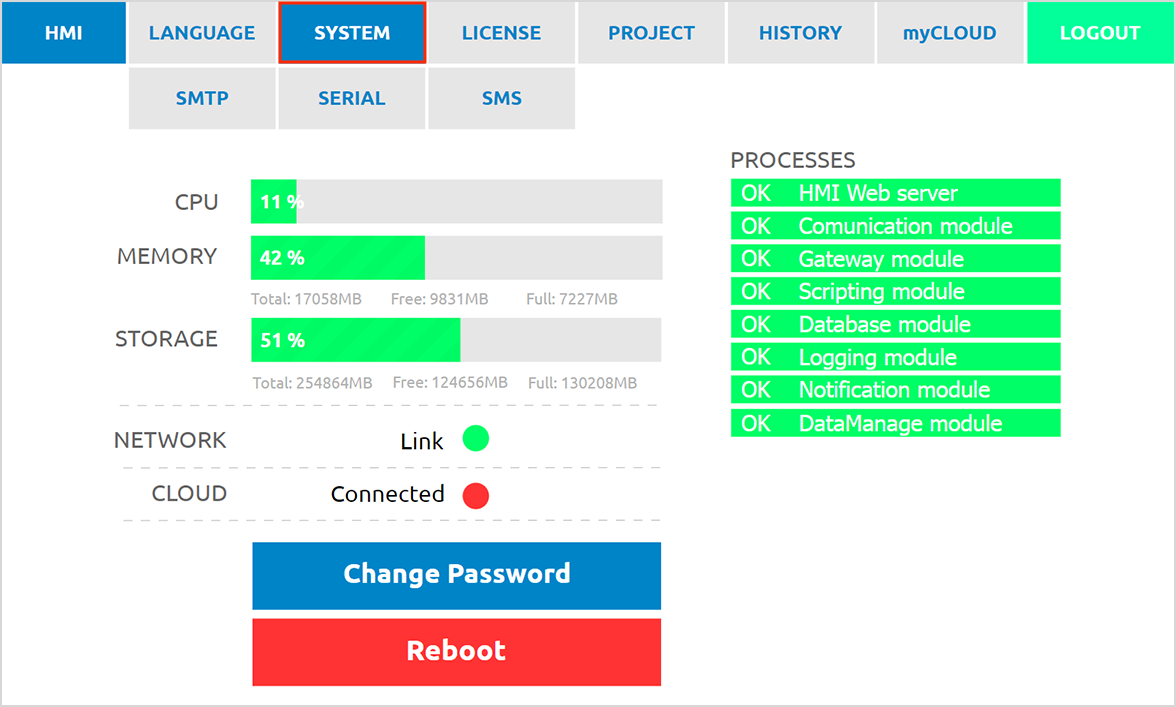The height and width of the screenshot is (707, 1176).
Task: Select the Comunication module process row
Action: (896, 226)
